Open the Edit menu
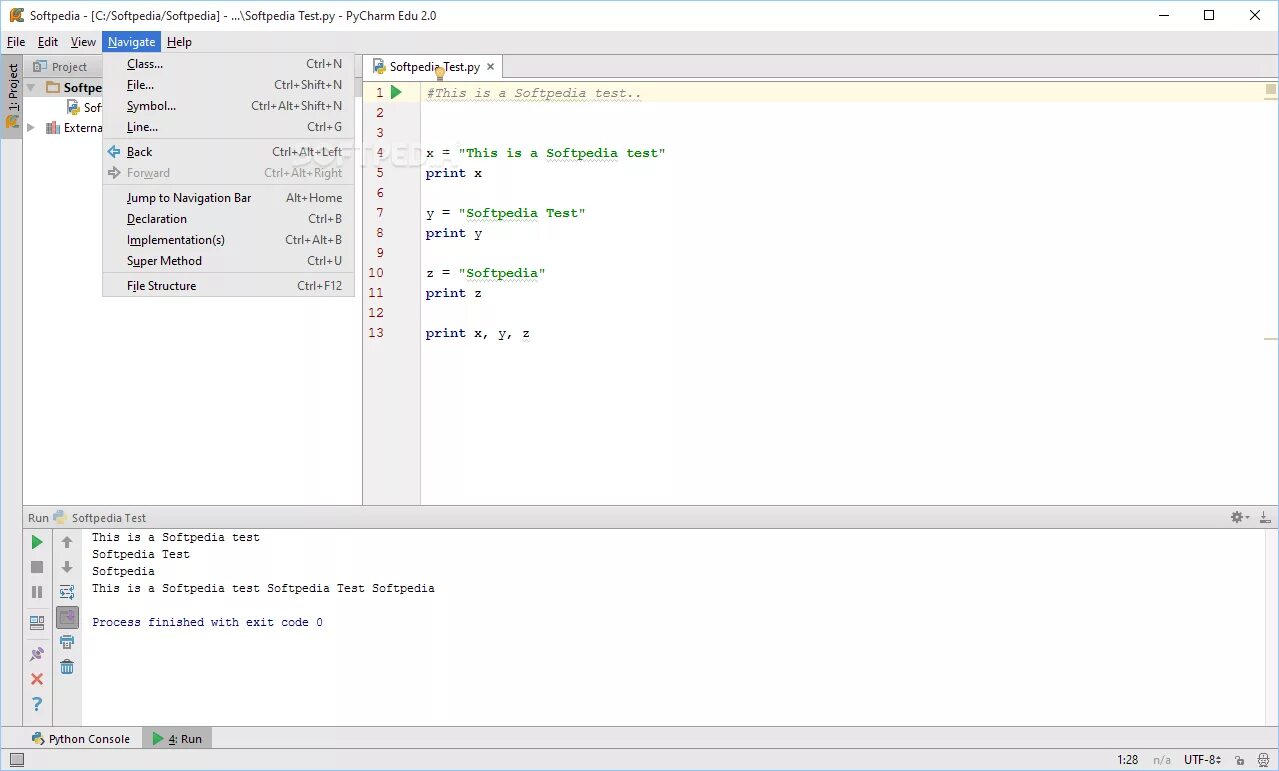 point(48,42)
